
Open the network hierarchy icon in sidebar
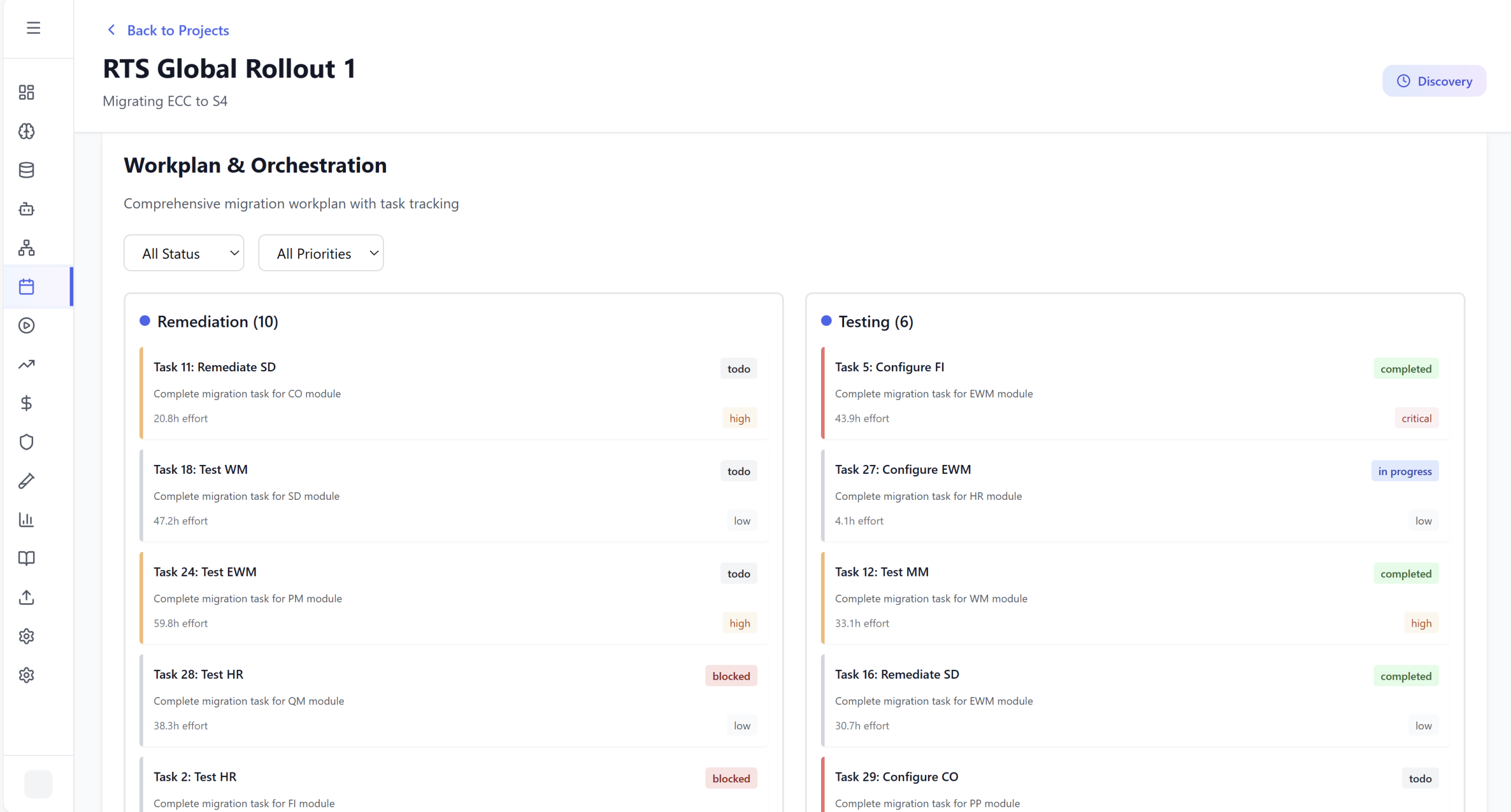tap(27, 248)
